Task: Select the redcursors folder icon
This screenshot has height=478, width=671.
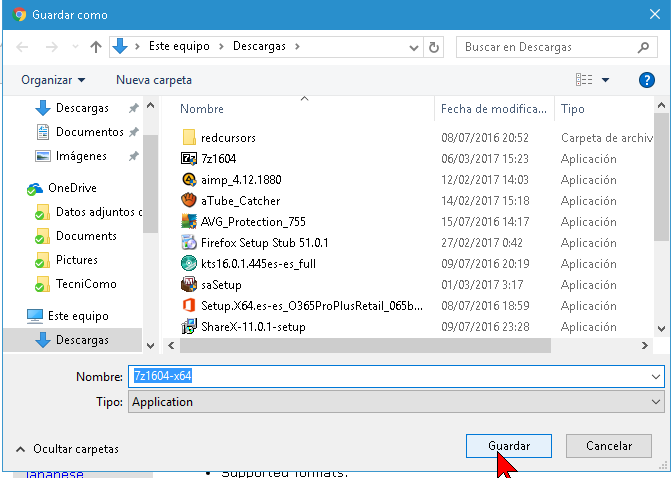Action: tap(189, 138)
